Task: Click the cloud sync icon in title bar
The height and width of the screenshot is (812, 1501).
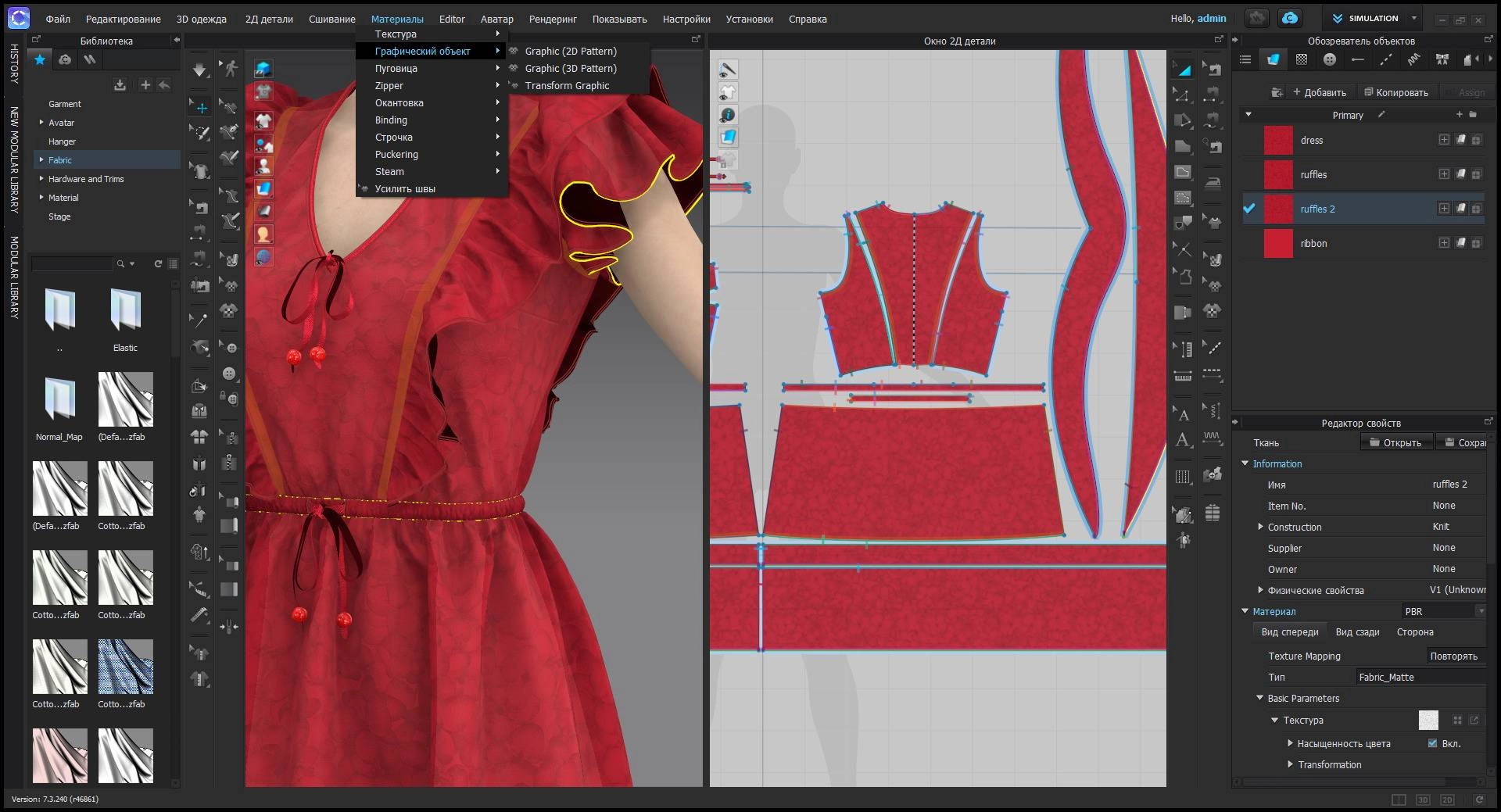Action: pos(1289,18)
